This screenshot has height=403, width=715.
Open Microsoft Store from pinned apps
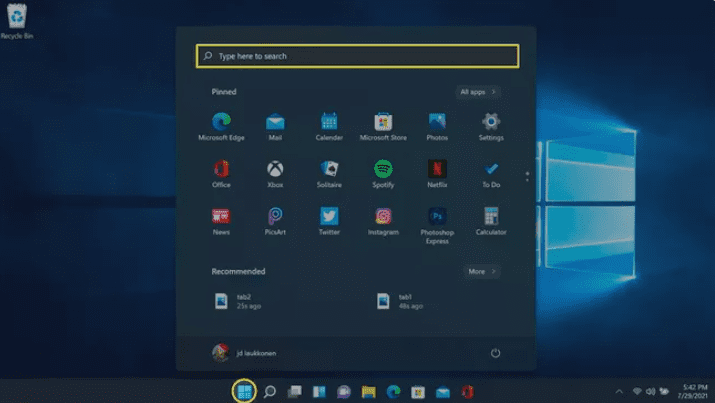383,124
